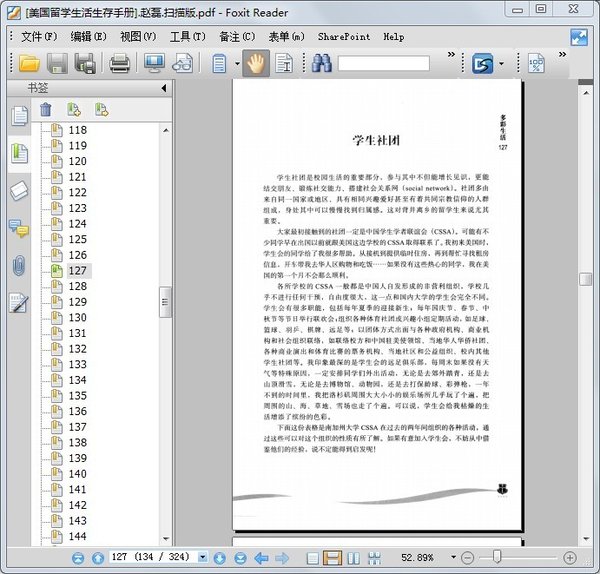
Task: Go to the previous page
Action: click(98, 558)
